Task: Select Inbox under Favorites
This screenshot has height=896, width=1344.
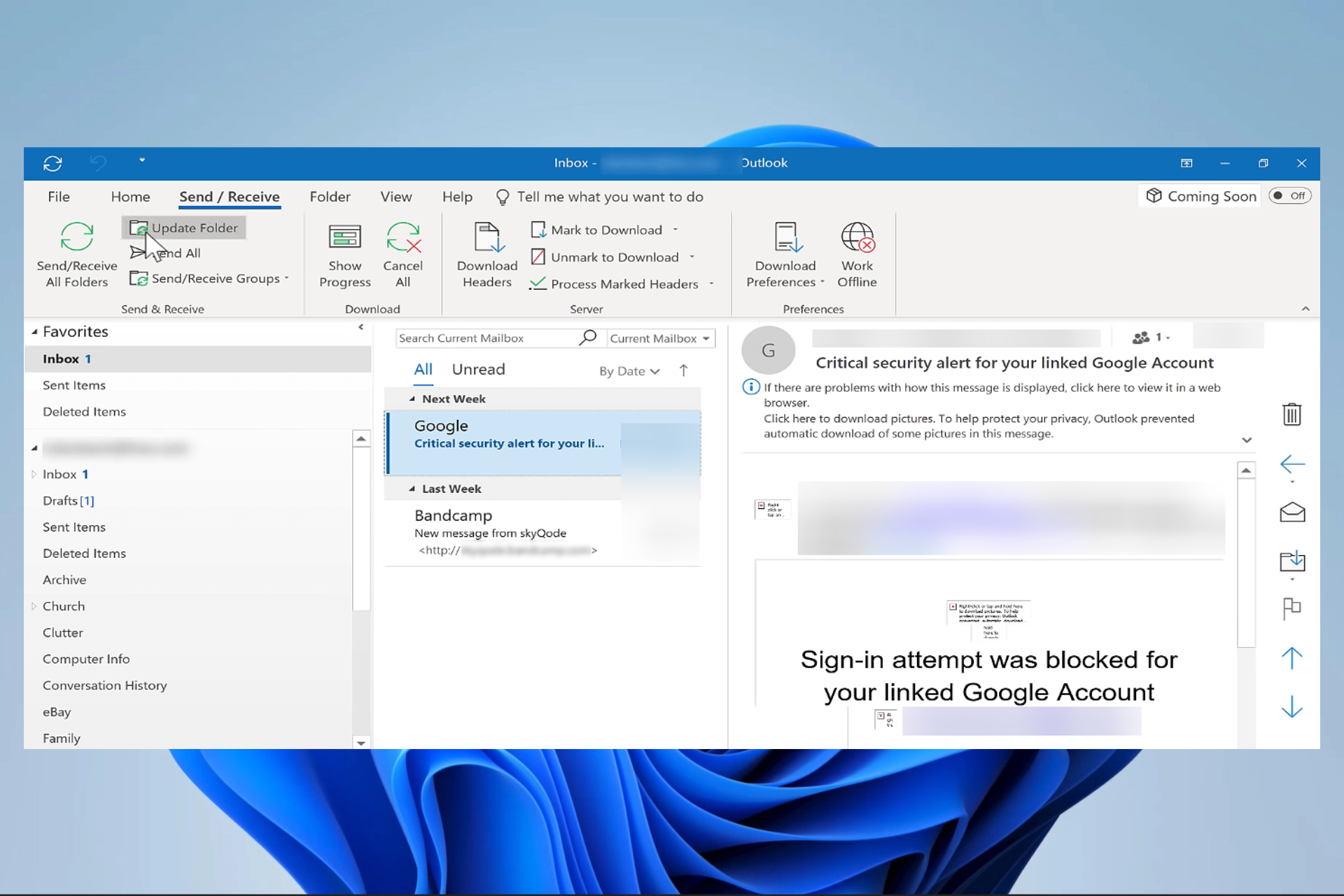Action: [197, 358]
